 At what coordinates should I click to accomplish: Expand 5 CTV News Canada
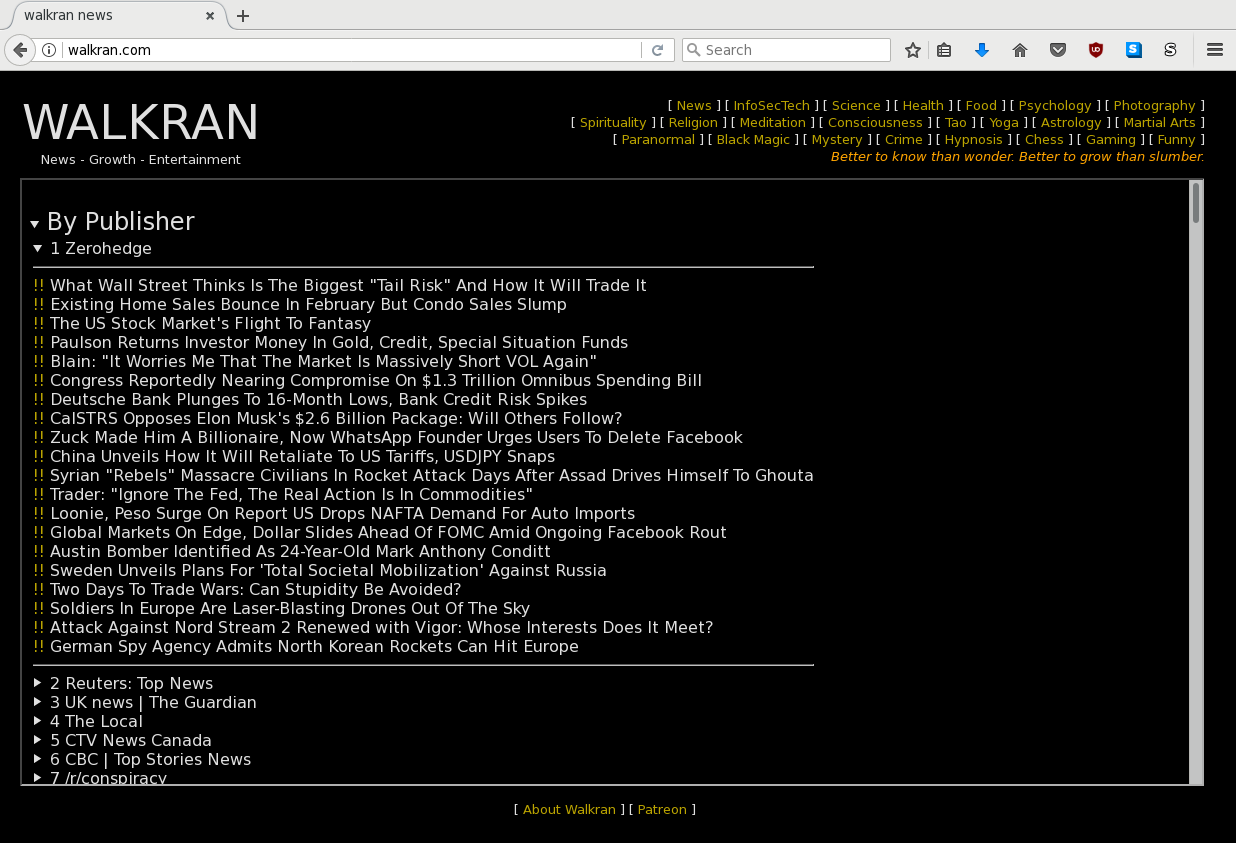coord(122,740)
